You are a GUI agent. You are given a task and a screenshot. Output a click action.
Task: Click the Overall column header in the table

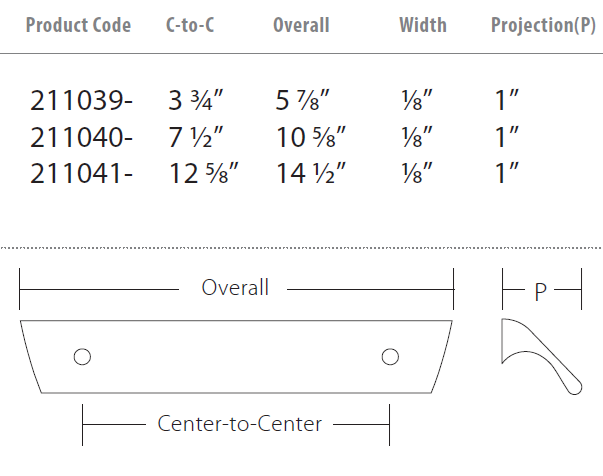[301, 25]
